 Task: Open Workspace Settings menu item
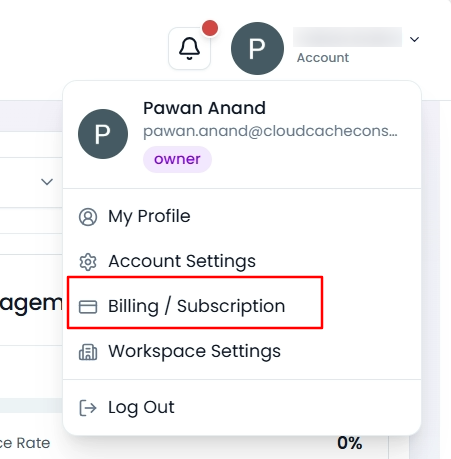242,351
